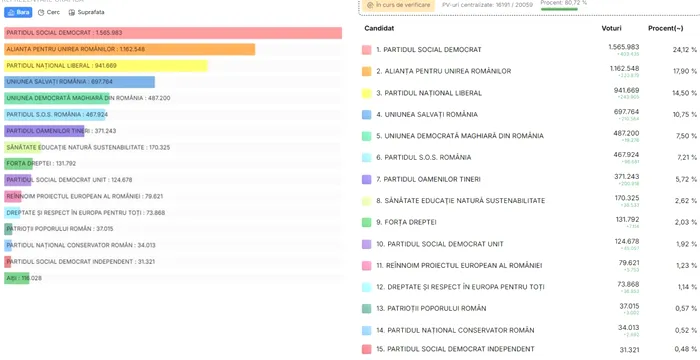Click the Partidul Social Democrat red bar
Viewport: 700px width, 360px height.
click(173, 33)
